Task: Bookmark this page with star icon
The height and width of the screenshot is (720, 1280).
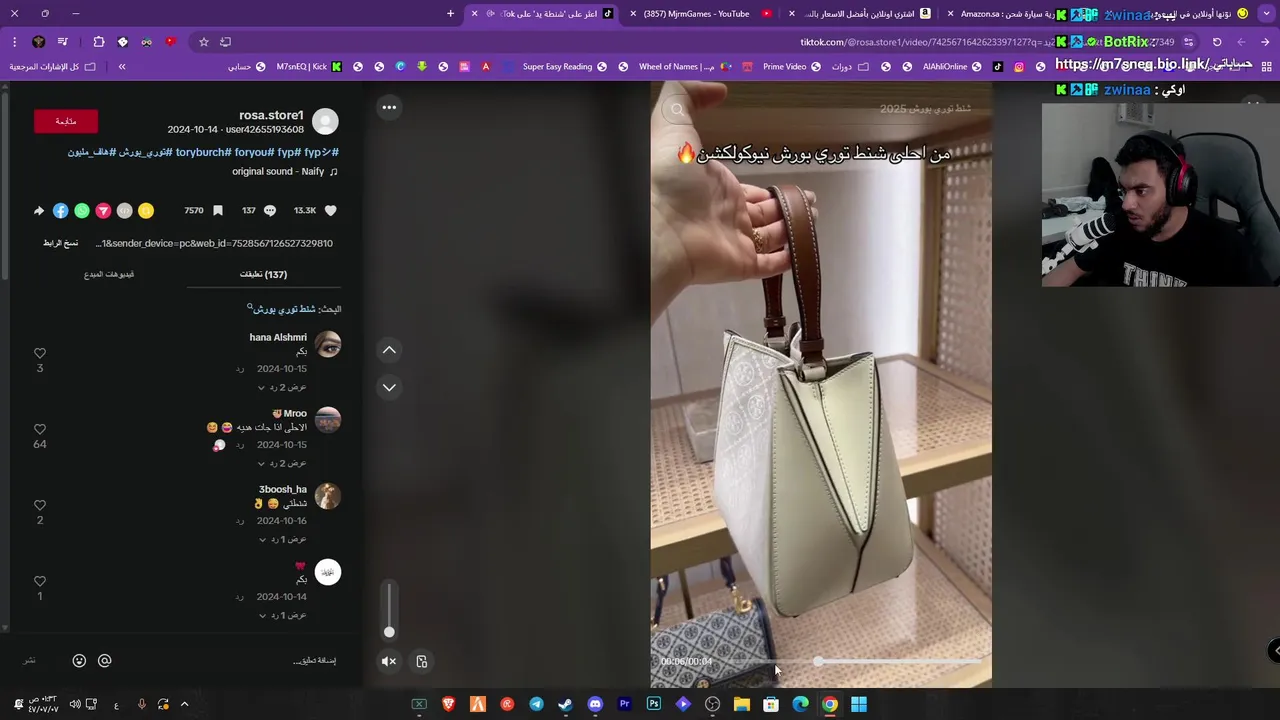Action: click(204, 42)
